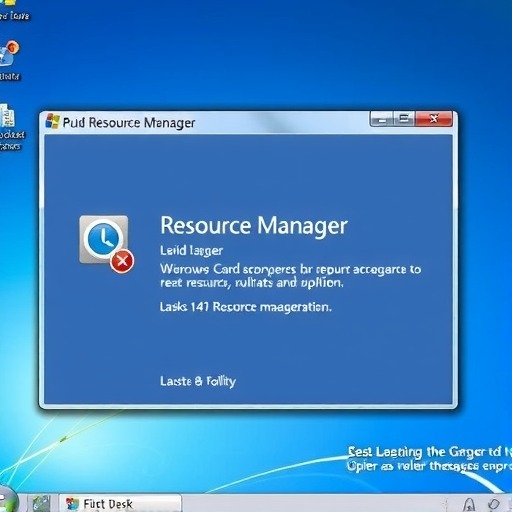Click the "Lasks 141 Resorce maagerətion." line

(x=246, y=307)
